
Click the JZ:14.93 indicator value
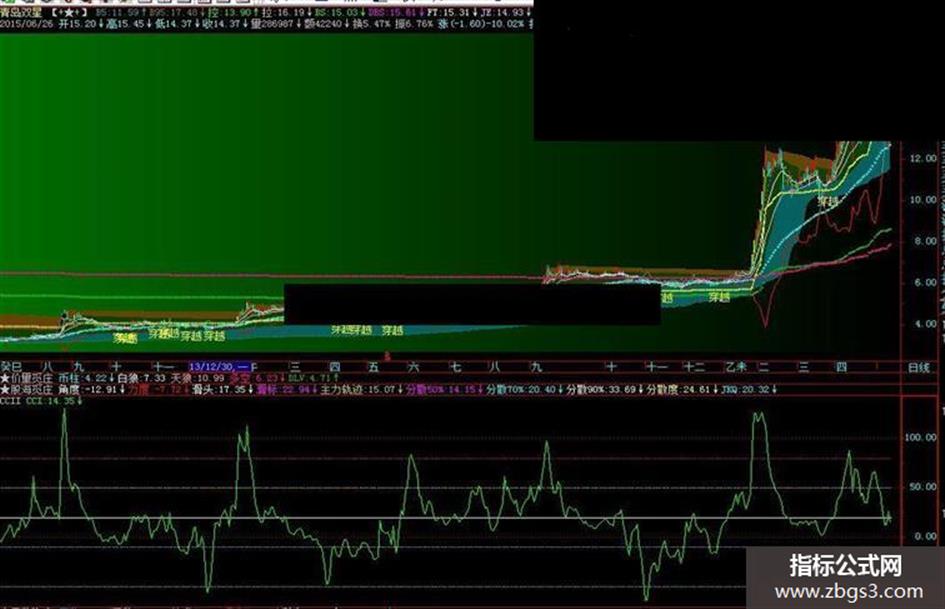coord(501,12)
